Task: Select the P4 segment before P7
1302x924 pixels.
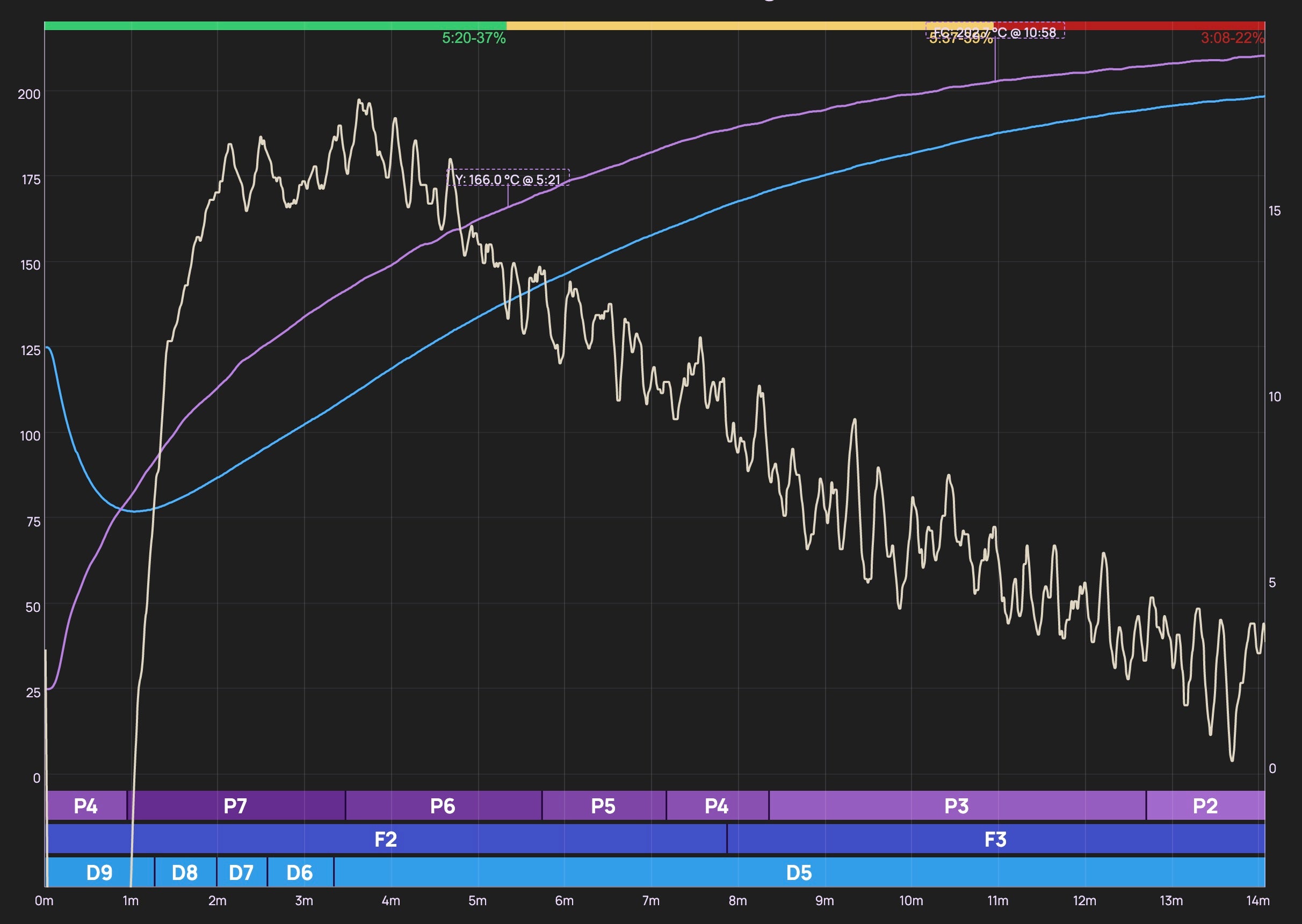Action: point(86,805)
